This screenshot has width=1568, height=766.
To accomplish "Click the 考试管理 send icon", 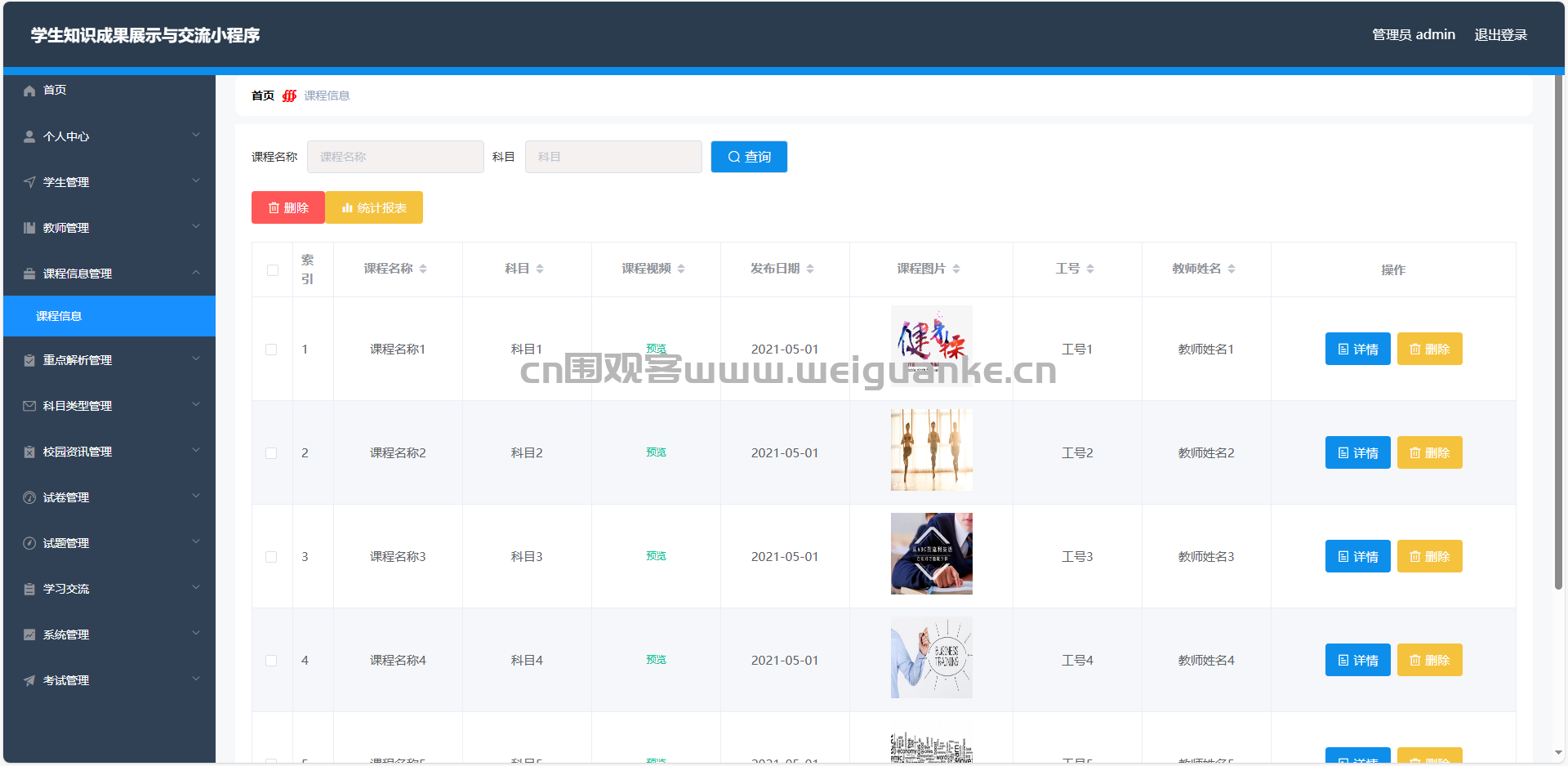I will click(x=29, y=680).
